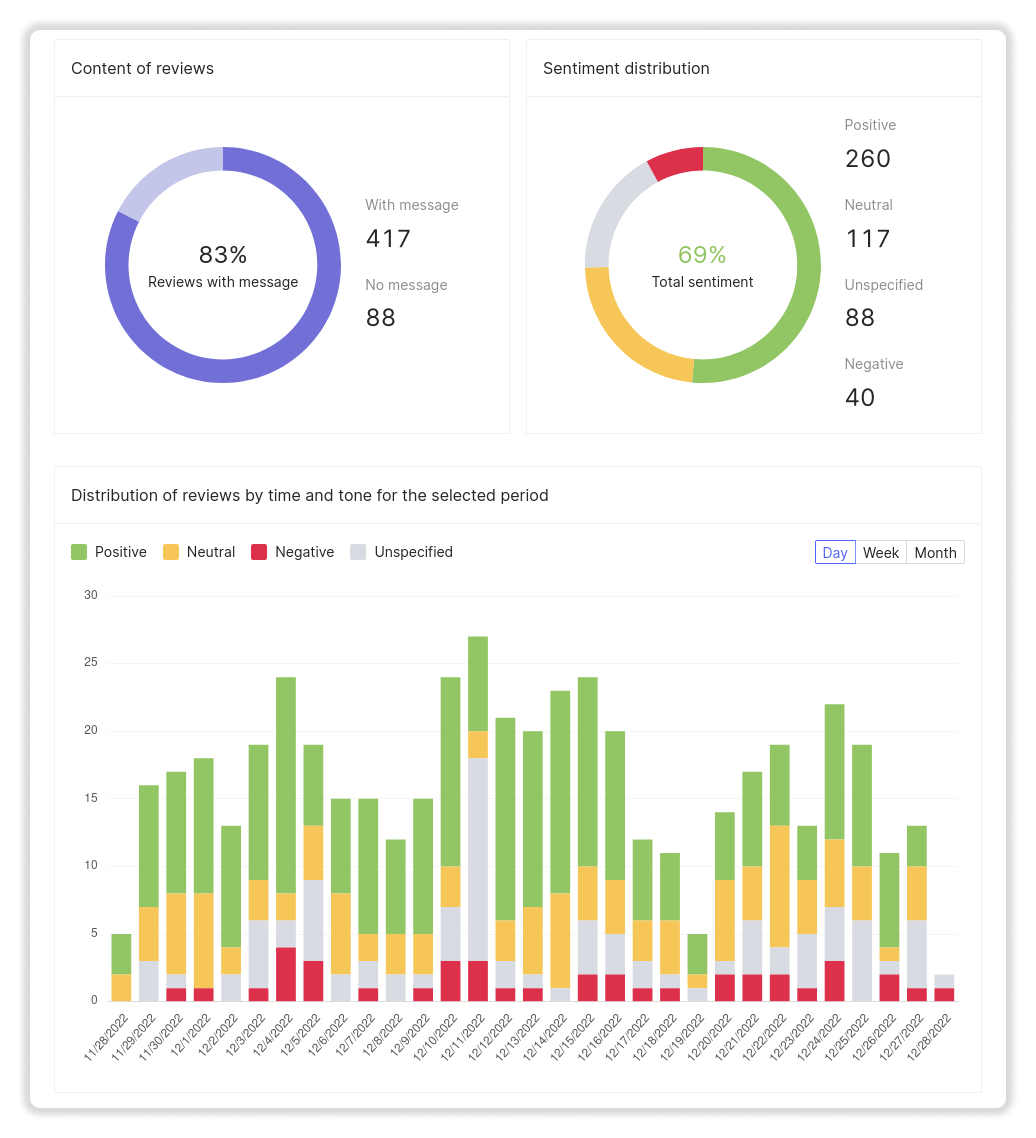Image resolution: width=1036 pixels, height=1138 pixels.
Task: Click the red Negative legend swatch
Action: [x=259, y=552]
